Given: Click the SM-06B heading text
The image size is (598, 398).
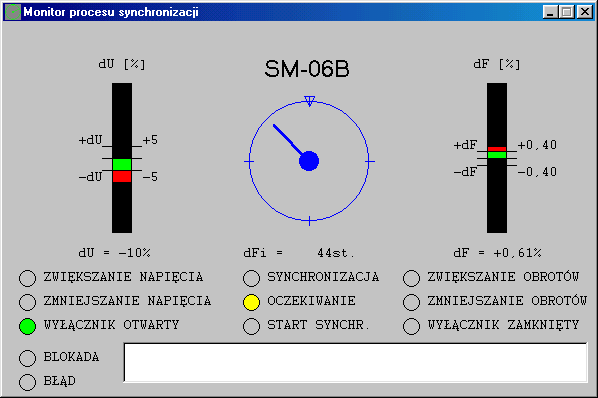Looking at the screenshot, I should click(x=307, y=69).
